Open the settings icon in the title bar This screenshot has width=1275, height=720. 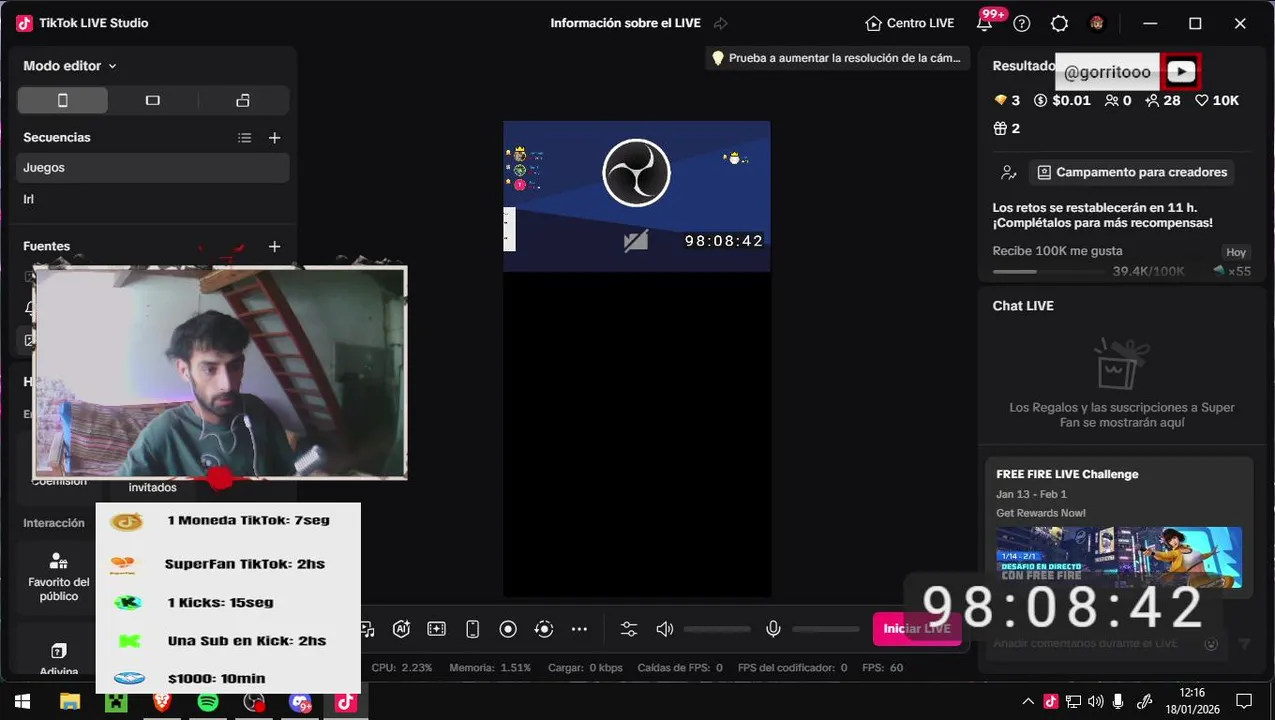(1059, 23)
